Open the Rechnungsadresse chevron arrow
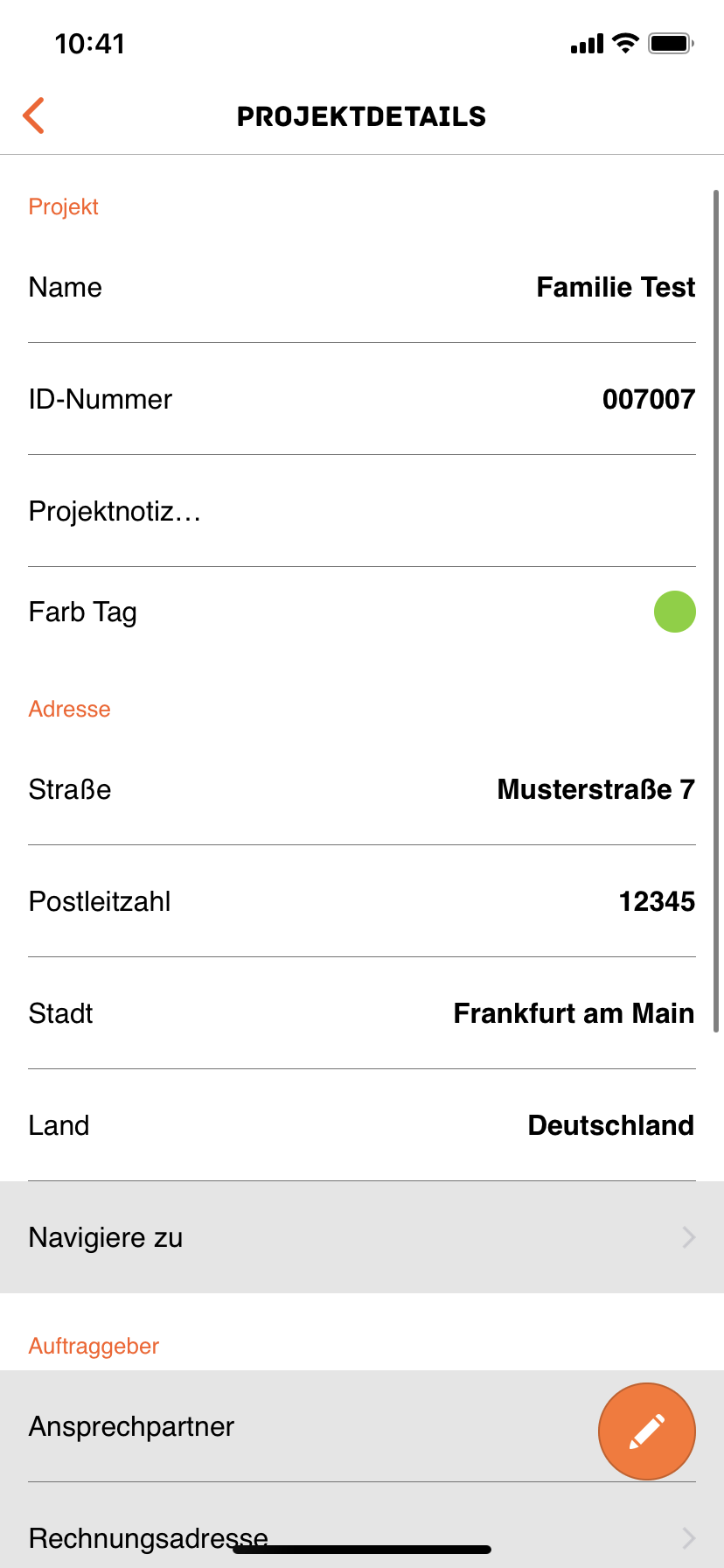Viewport: 724px width, 1568px height. point(689,1538)
